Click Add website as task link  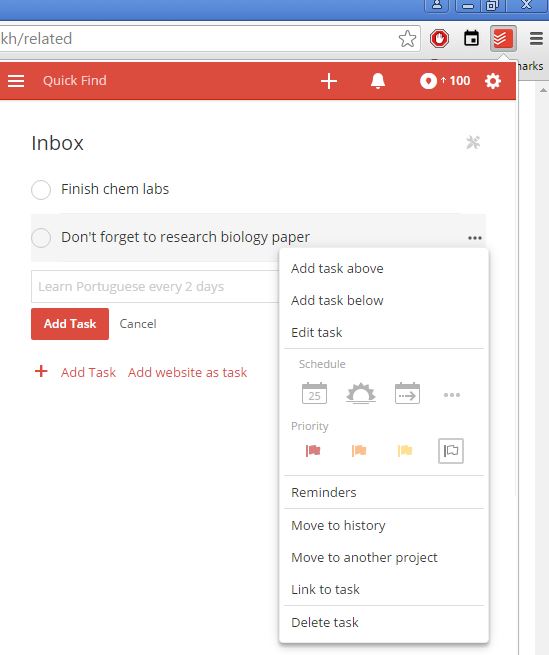(187, 372)
